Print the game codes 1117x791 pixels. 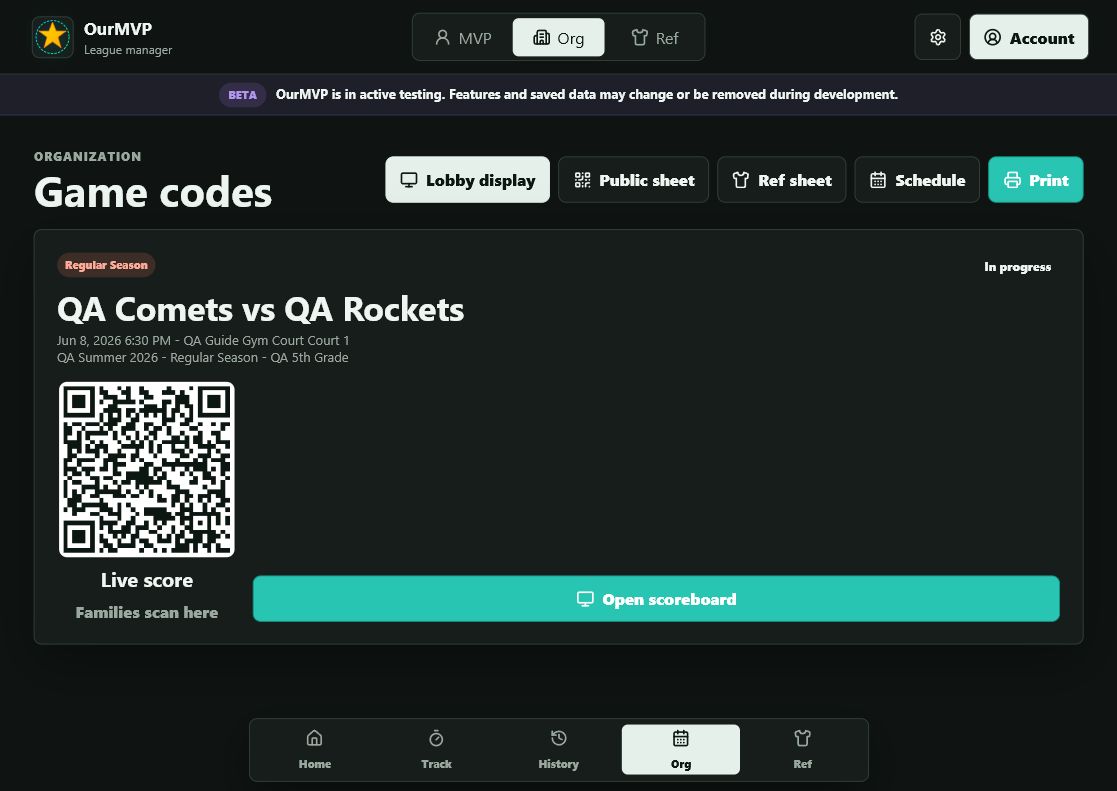click(x=1036, y=180)
